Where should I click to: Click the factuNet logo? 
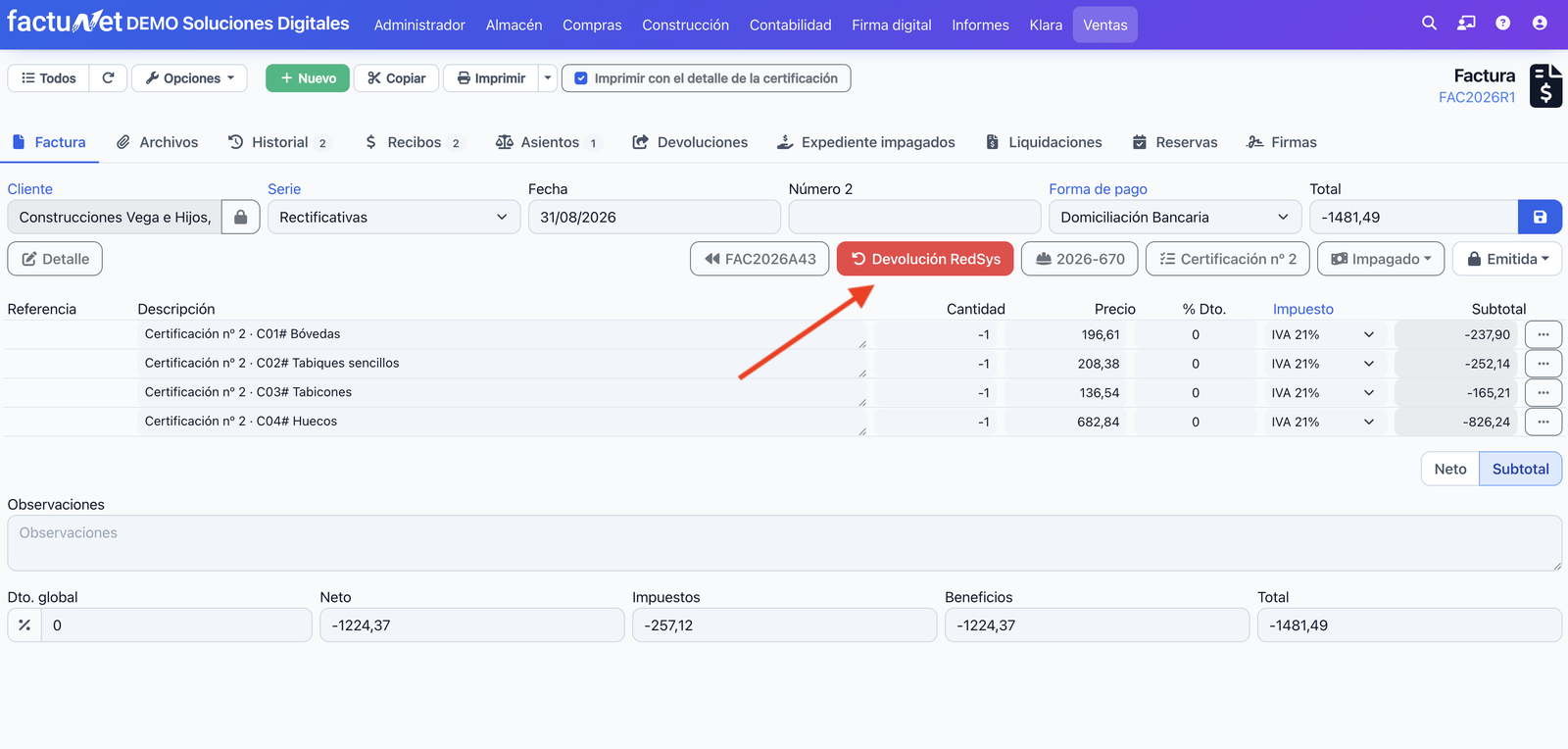pos(65,22)
